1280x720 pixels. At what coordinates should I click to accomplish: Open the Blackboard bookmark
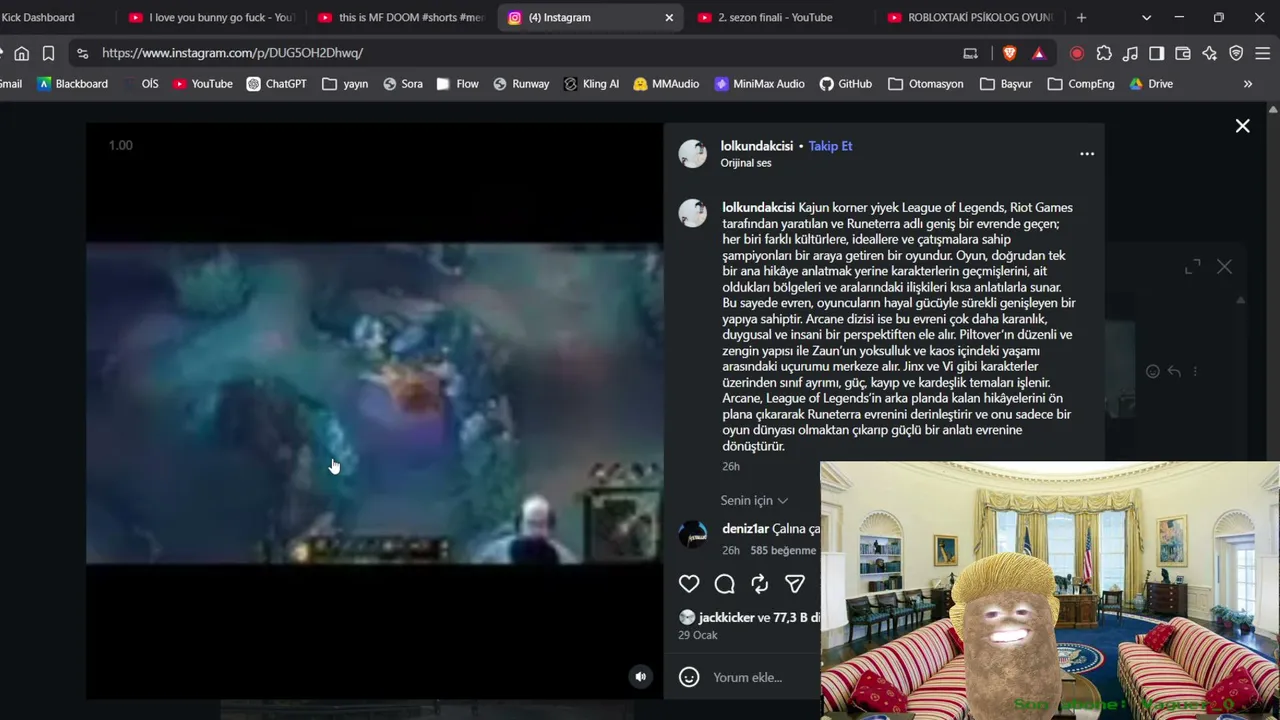point(73,84)
